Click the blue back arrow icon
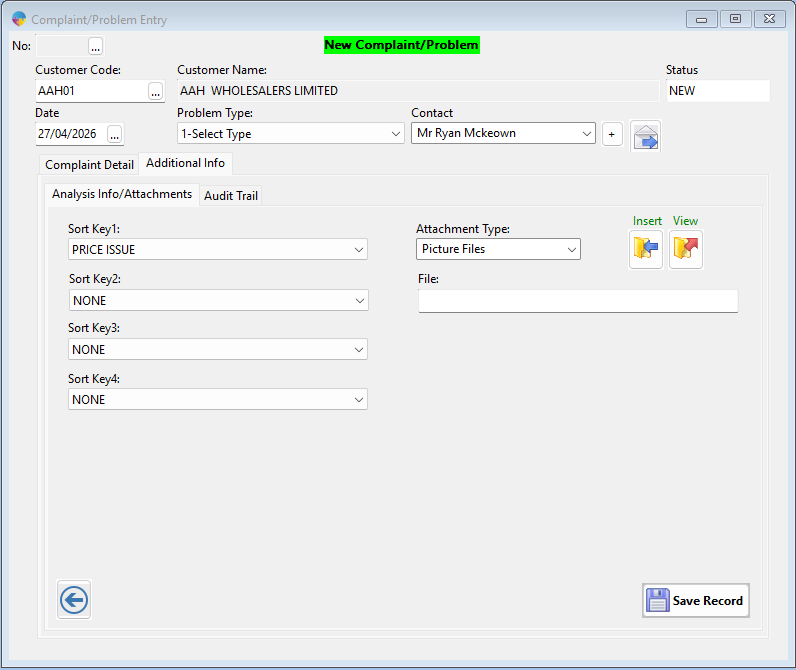The width and height of the screenshot is (796, 670). (x=74, y=600)
